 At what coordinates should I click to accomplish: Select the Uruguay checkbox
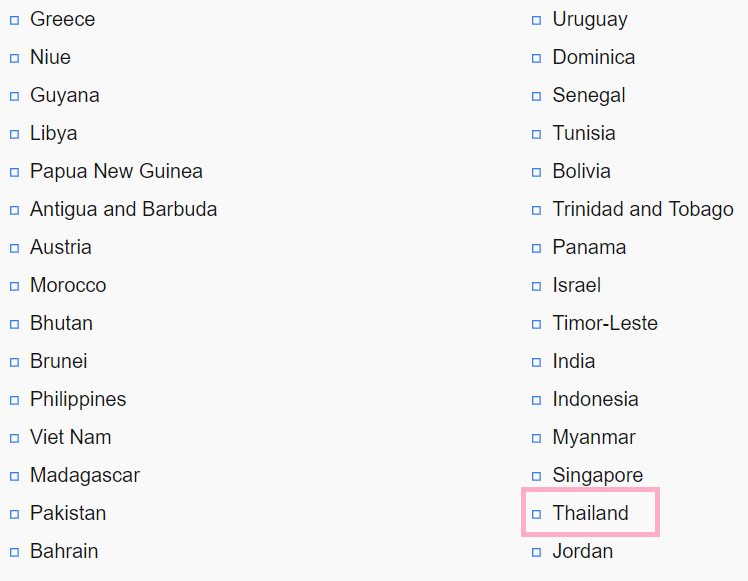pos(537,21)
